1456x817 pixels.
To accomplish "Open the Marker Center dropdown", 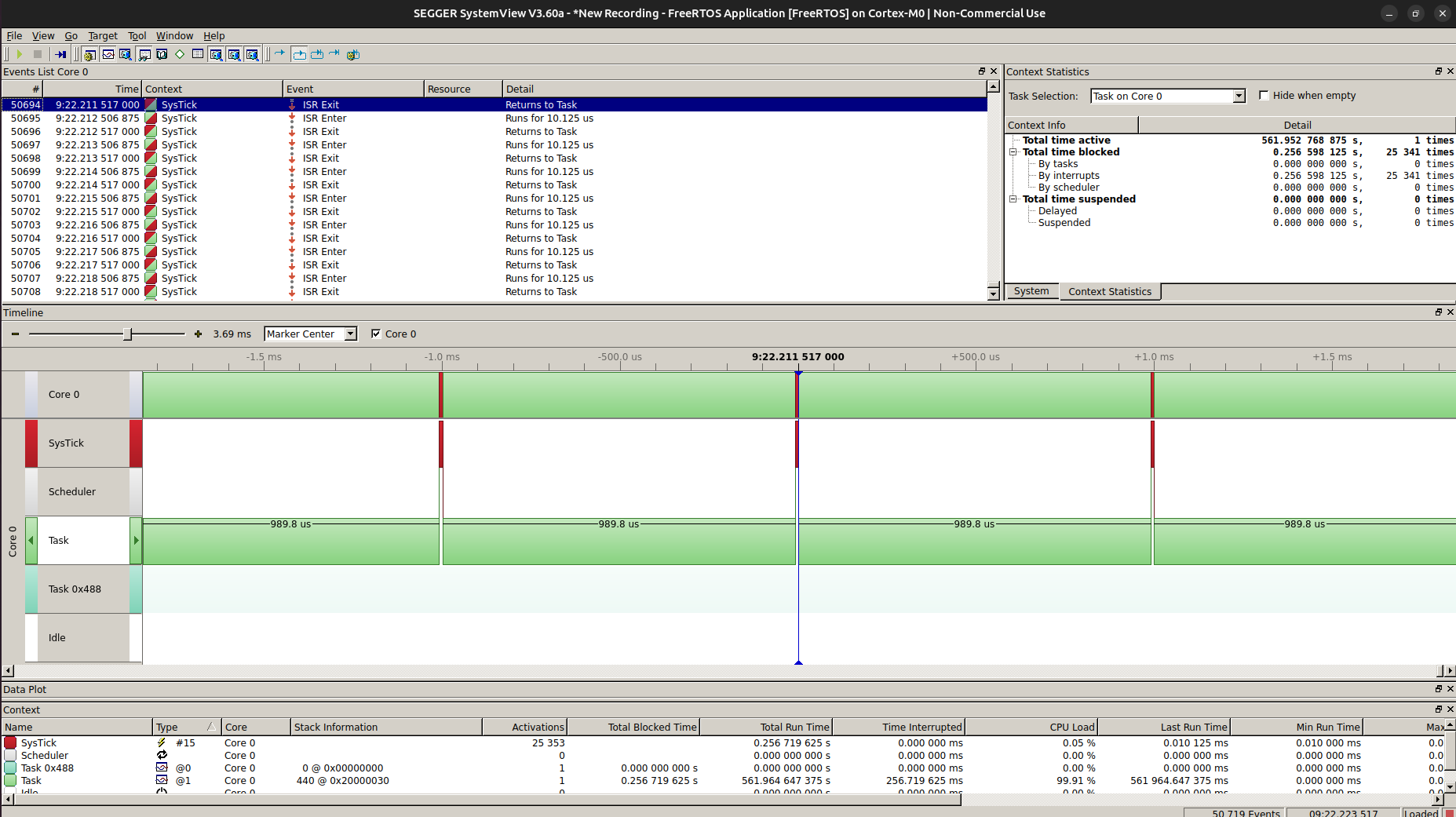I will (x=350, y=334).
